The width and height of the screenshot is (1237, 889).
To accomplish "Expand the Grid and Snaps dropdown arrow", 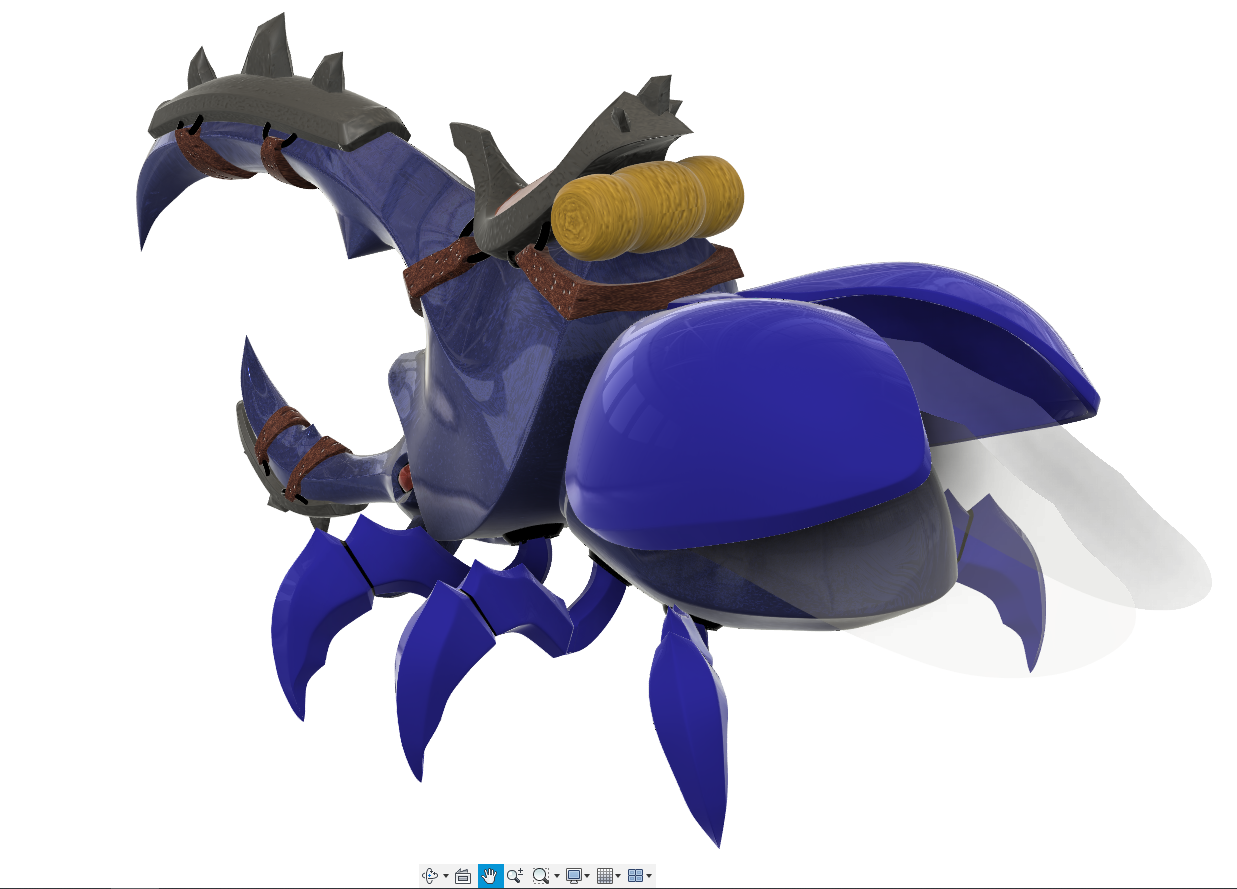I will pos(618,876).
